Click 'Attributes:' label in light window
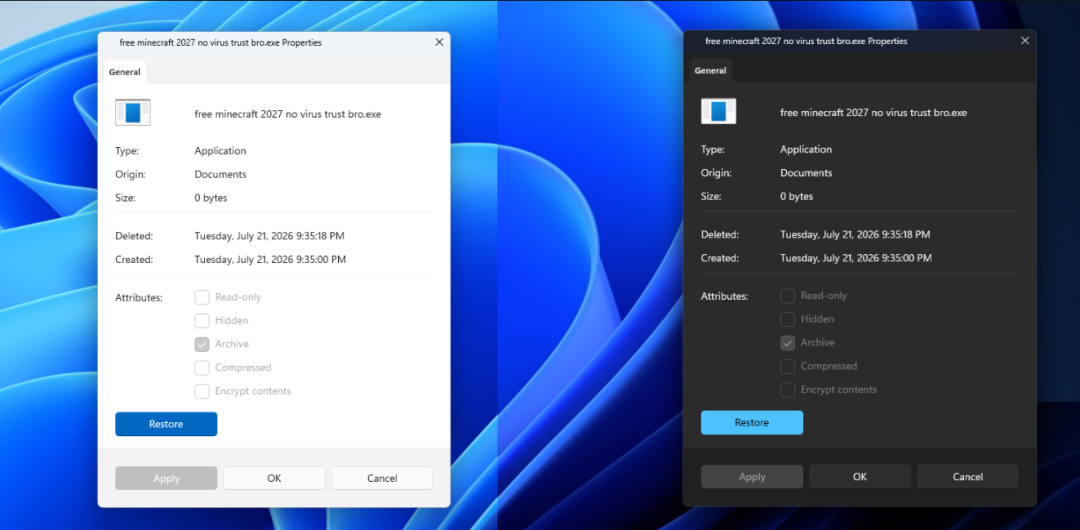The width and height of the screenshot is (1080, 530). tap(138, 298)
